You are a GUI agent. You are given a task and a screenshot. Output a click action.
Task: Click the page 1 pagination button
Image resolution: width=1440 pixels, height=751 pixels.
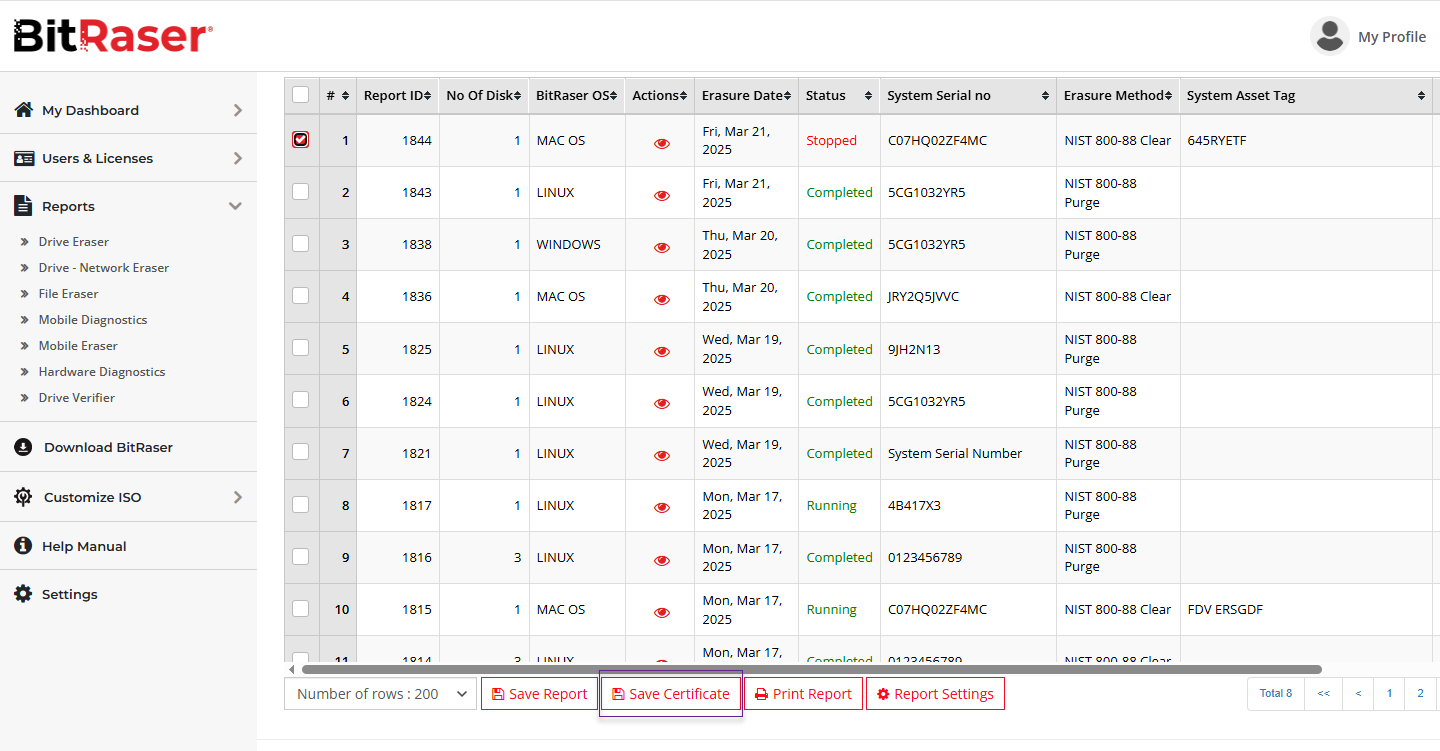[1389, 693]
